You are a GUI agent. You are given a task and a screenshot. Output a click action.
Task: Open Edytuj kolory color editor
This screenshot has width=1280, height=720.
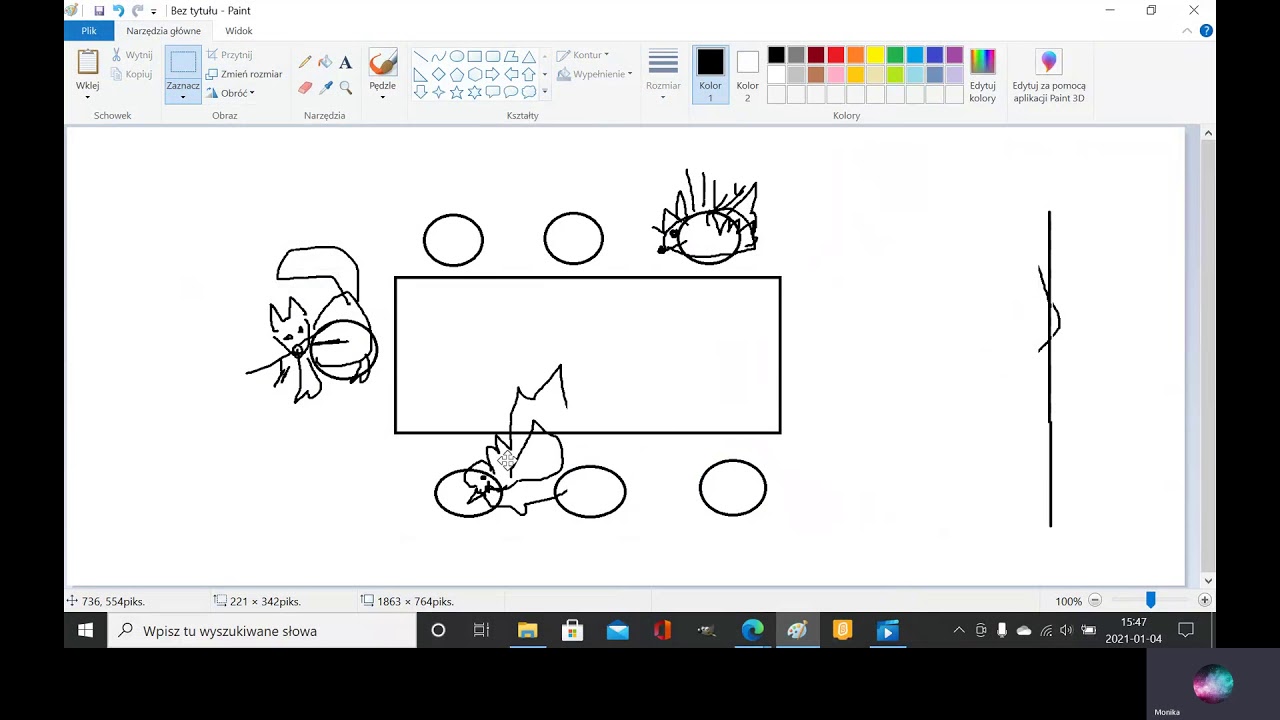pyautogui.click(x=982, y=76)
